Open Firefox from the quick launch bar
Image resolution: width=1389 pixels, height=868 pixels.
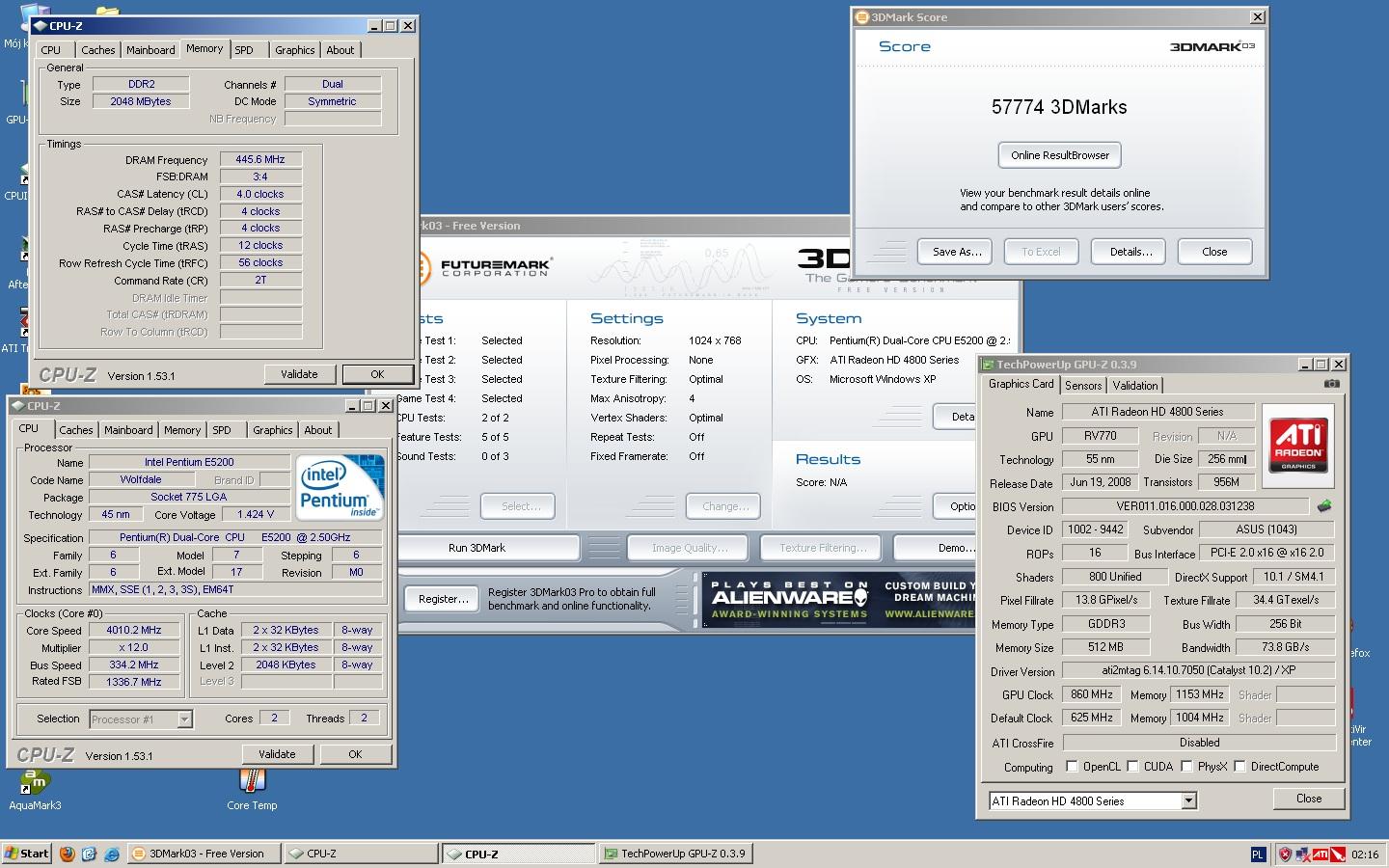click(x=67, y=854)
